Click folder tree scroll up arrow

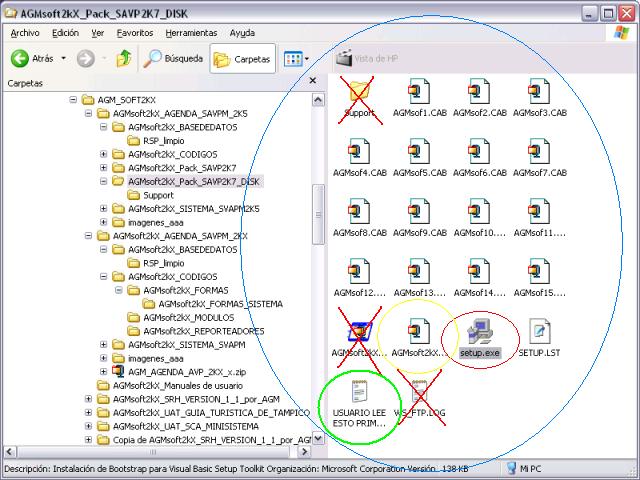point(318,100)
